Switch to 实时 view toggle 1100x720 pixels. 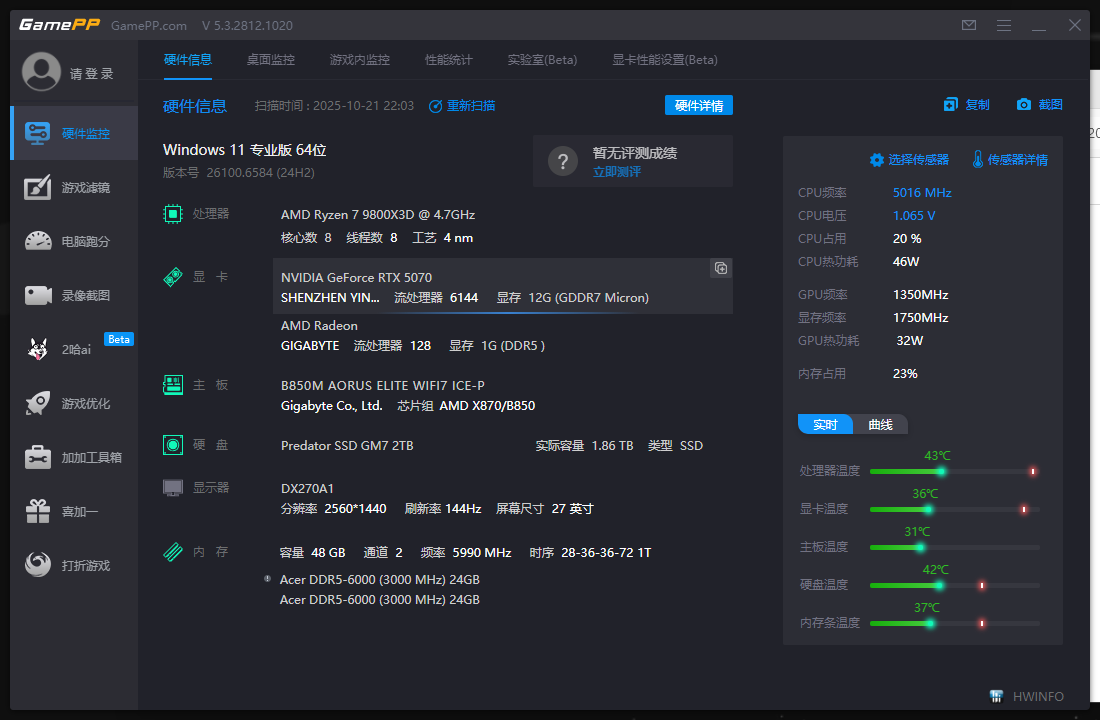coord(825,424)
